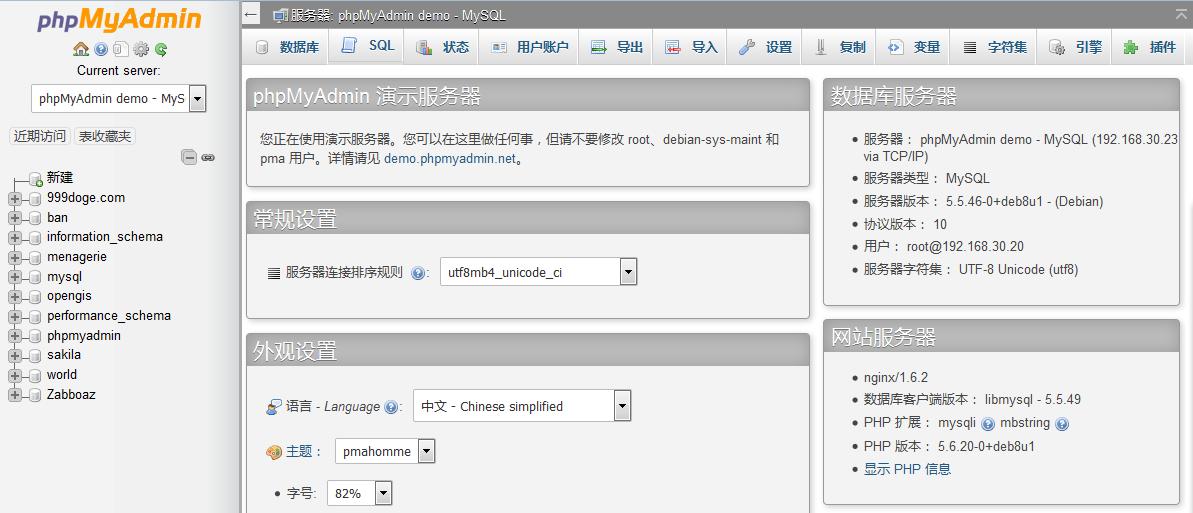Viewport: 1193px width, 513px height.
Task: Click the back arrow in breadcrumb bar
Action: (252, 14)
